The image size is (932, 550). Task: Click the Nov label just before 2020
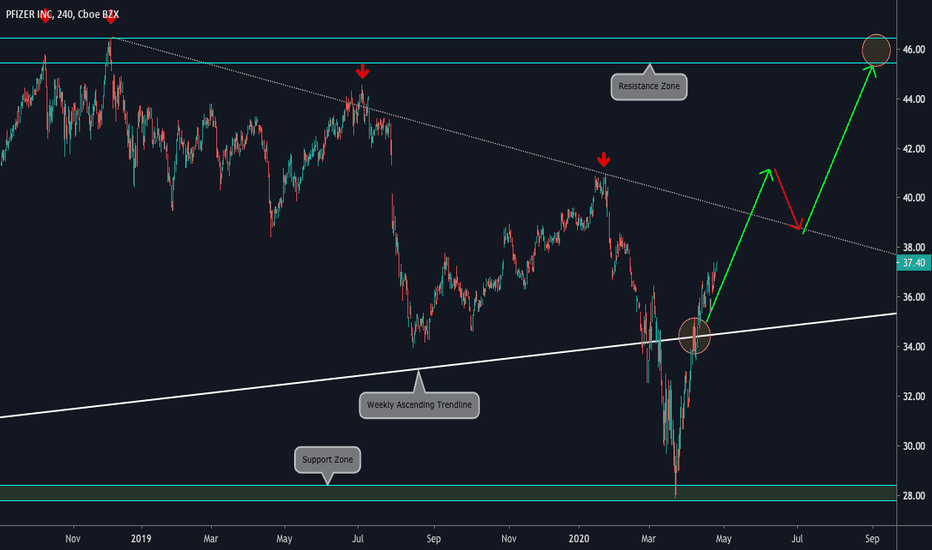click(x=509, y=539)
